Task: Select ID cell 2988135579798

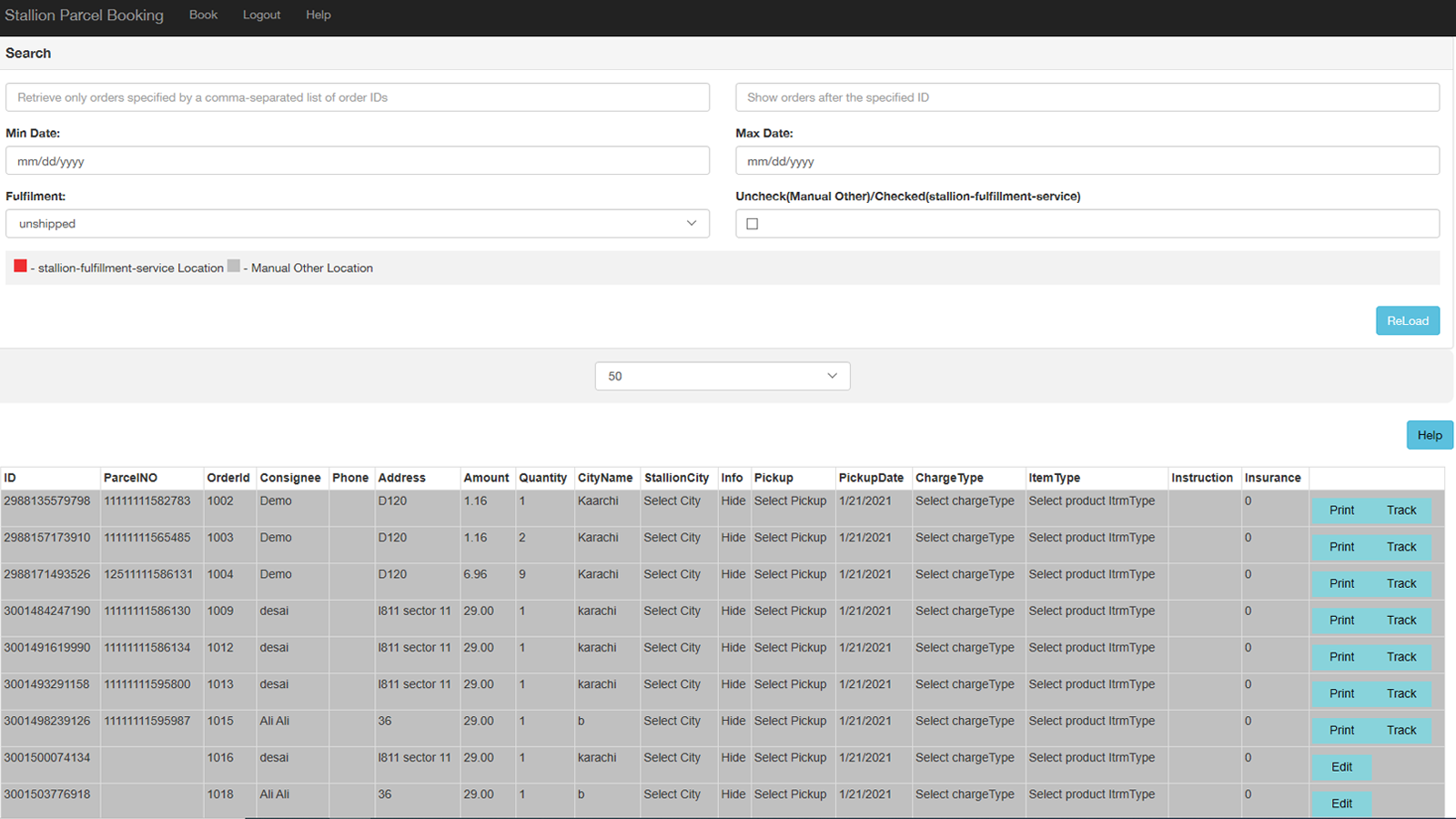Action: coord(47,500)
